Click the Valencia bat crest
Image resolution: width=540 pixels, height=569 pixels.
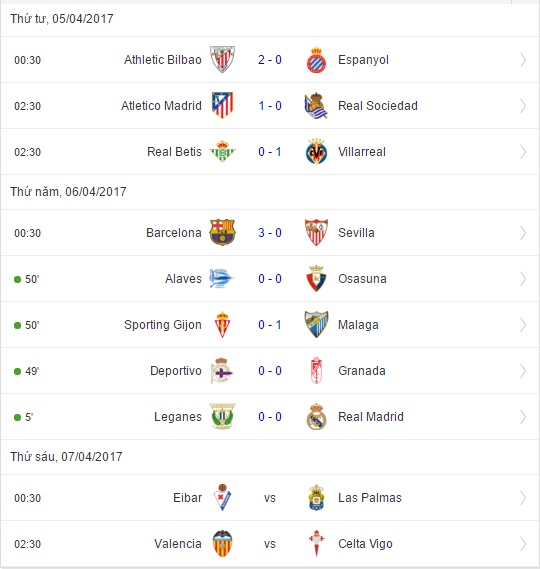point(222,543)
